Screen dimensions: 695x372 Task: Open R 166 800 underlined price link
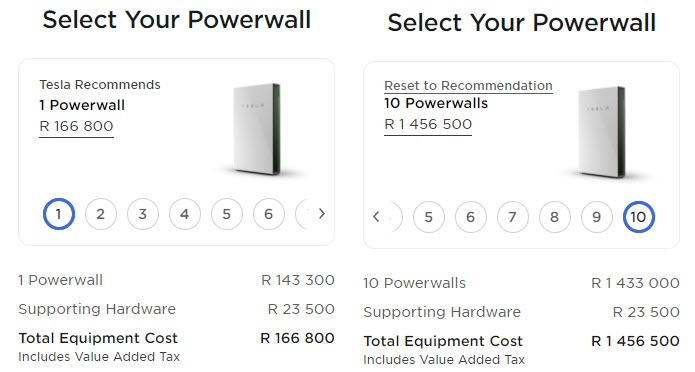[76, 126]
